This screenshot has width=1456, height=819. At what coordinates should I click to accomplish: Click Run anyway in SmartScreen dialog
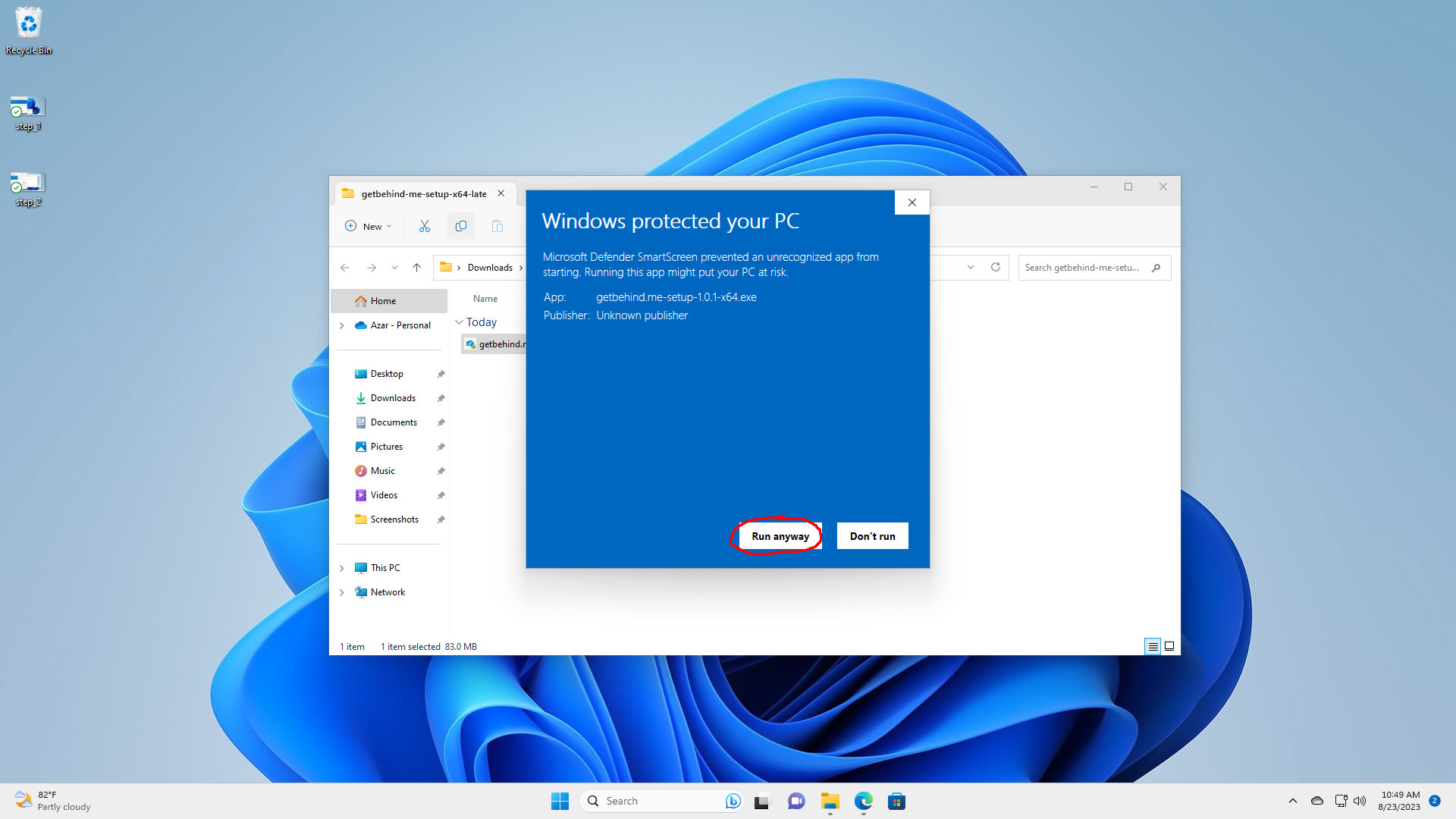pos(780,536)
